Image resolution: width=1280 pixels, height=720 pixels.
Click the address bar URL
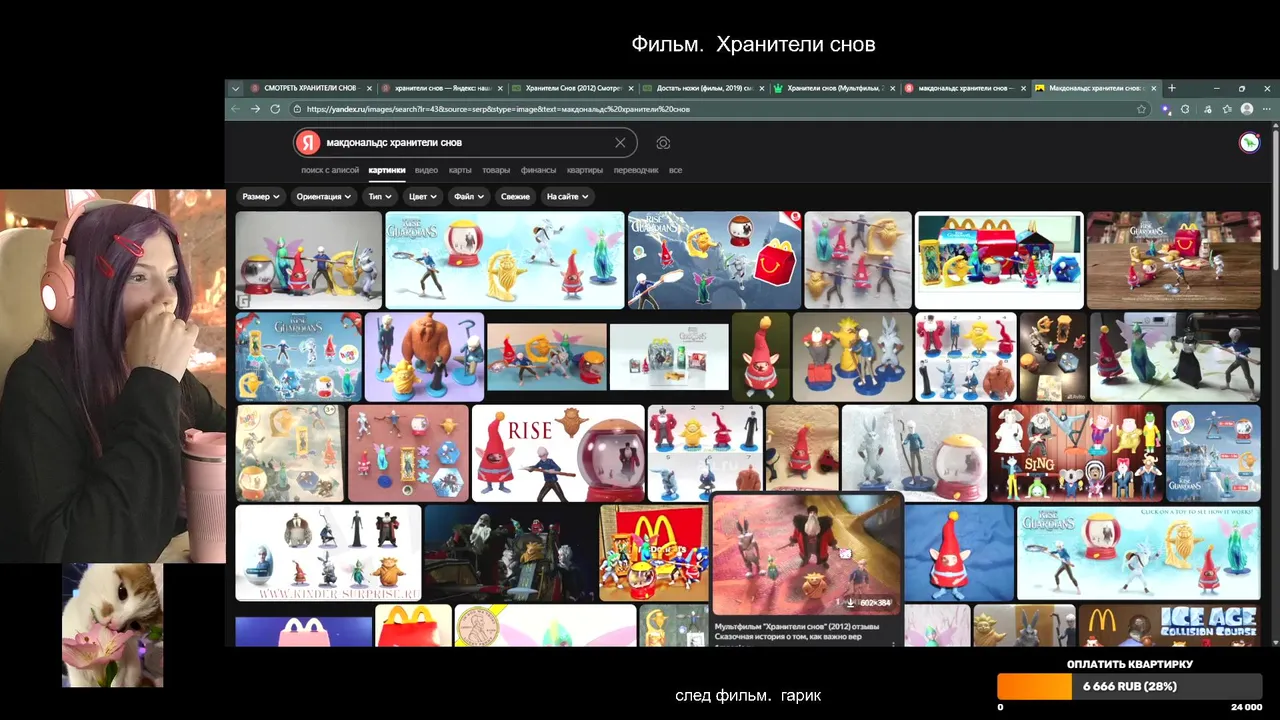pos(498,109)
